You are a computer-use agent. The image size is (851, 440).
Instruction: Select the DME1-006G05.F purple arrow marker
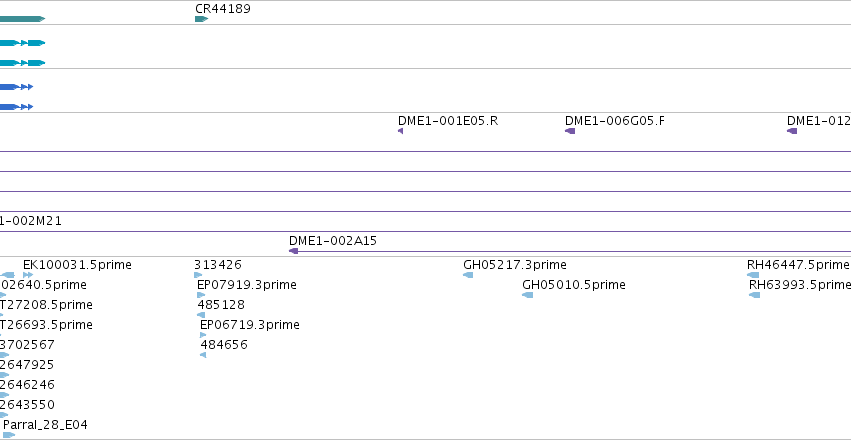[x=570, y=131]
